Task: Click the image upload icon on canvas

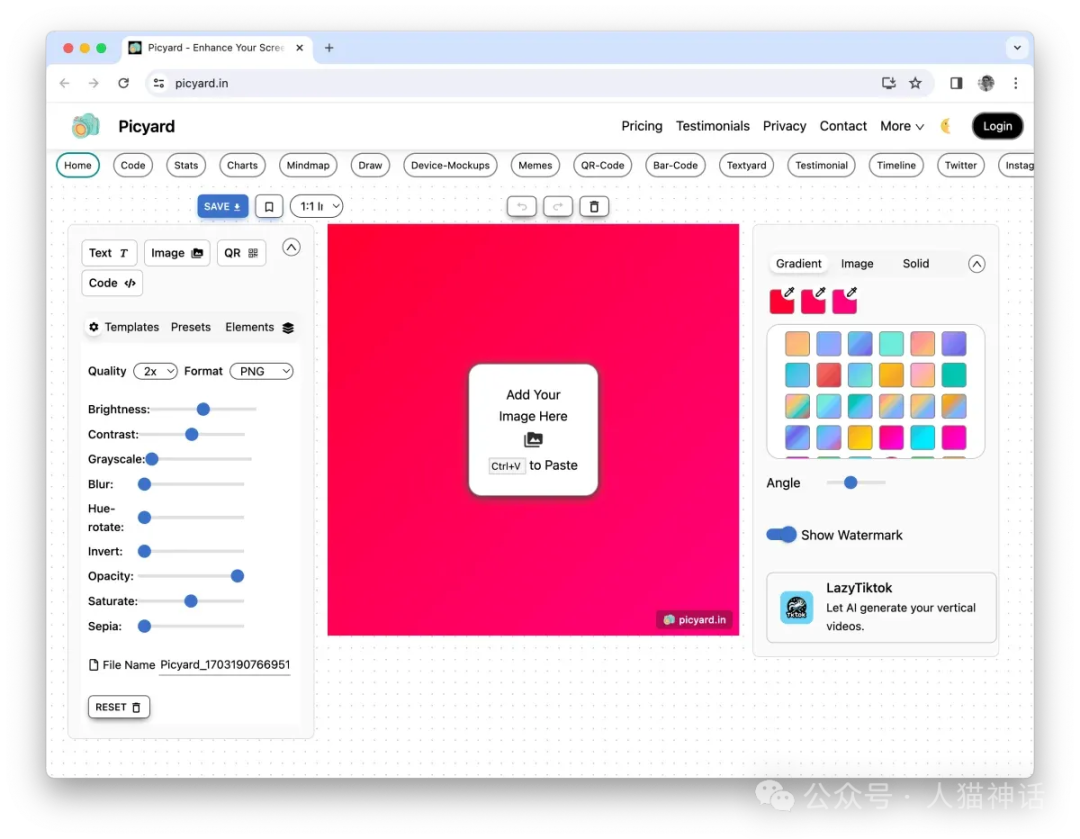Action: click(533, 439)
